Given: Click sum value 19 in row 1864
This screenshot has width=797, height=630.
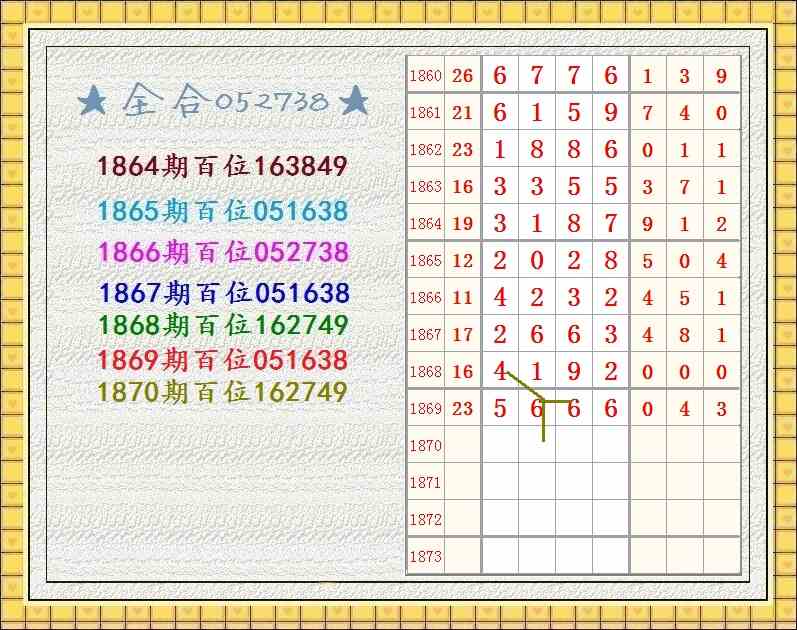Looking at the screenshot, I should [x=462, y=224].
